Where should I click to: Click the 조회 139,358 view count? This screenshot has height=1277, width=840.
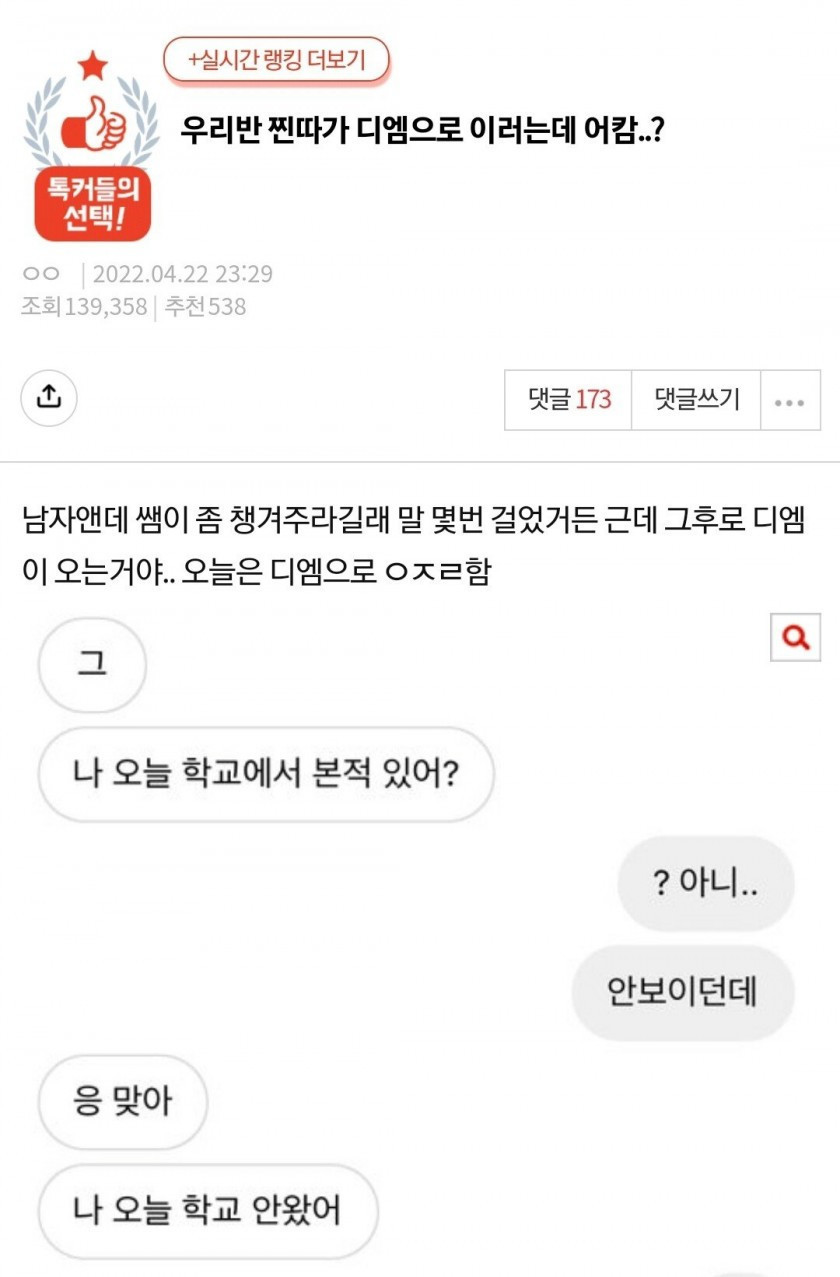click(x=84, y=306)
